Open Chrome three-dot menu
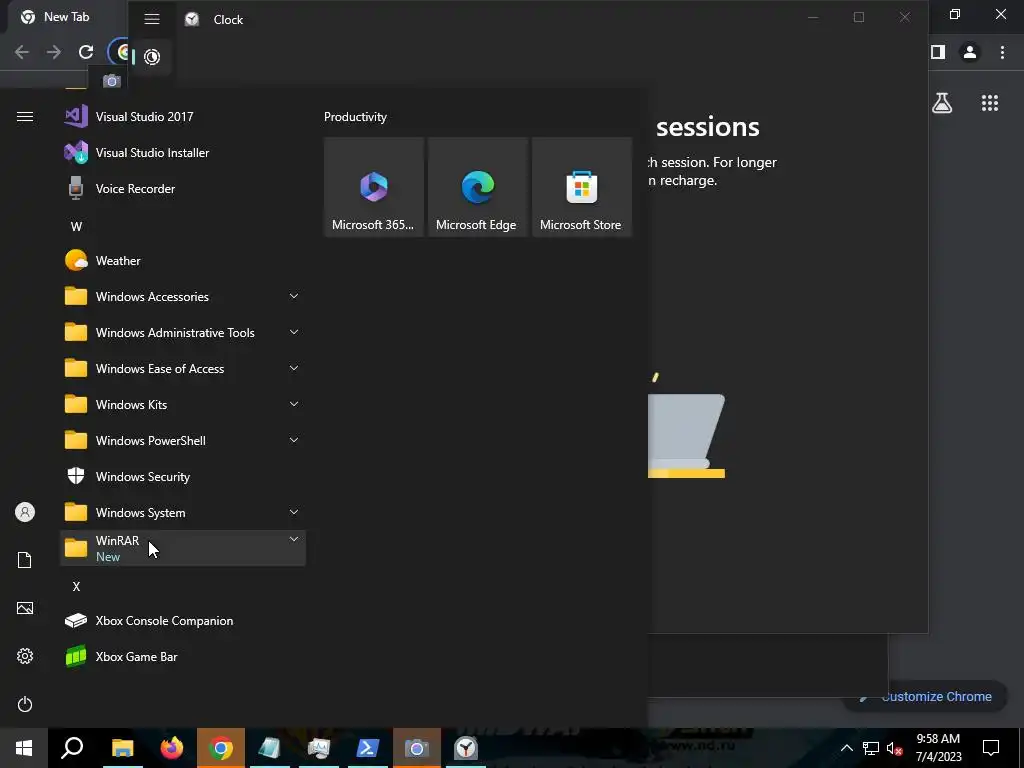This screenshot has height=768, width=1024. tap(1002, 52)
